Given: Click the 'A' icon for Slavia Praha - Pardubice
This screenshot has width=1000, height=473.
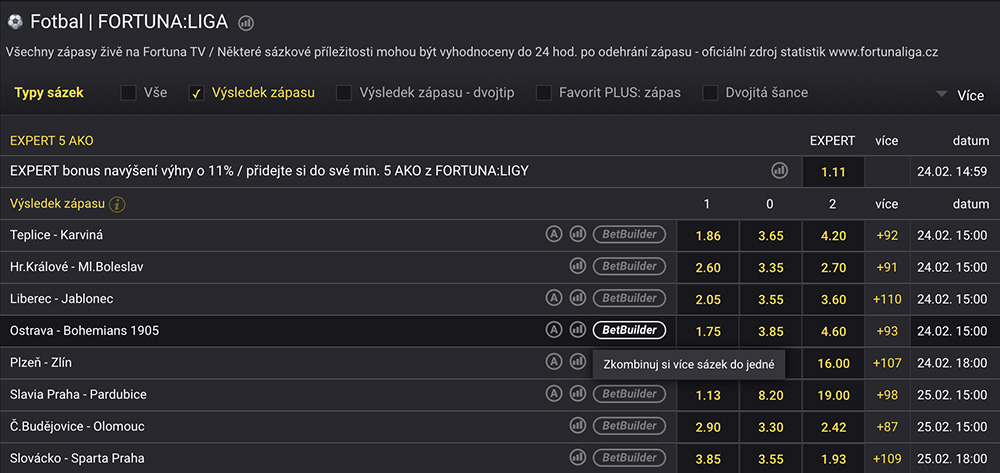Looking at the screenshot, I should (554, 394).
